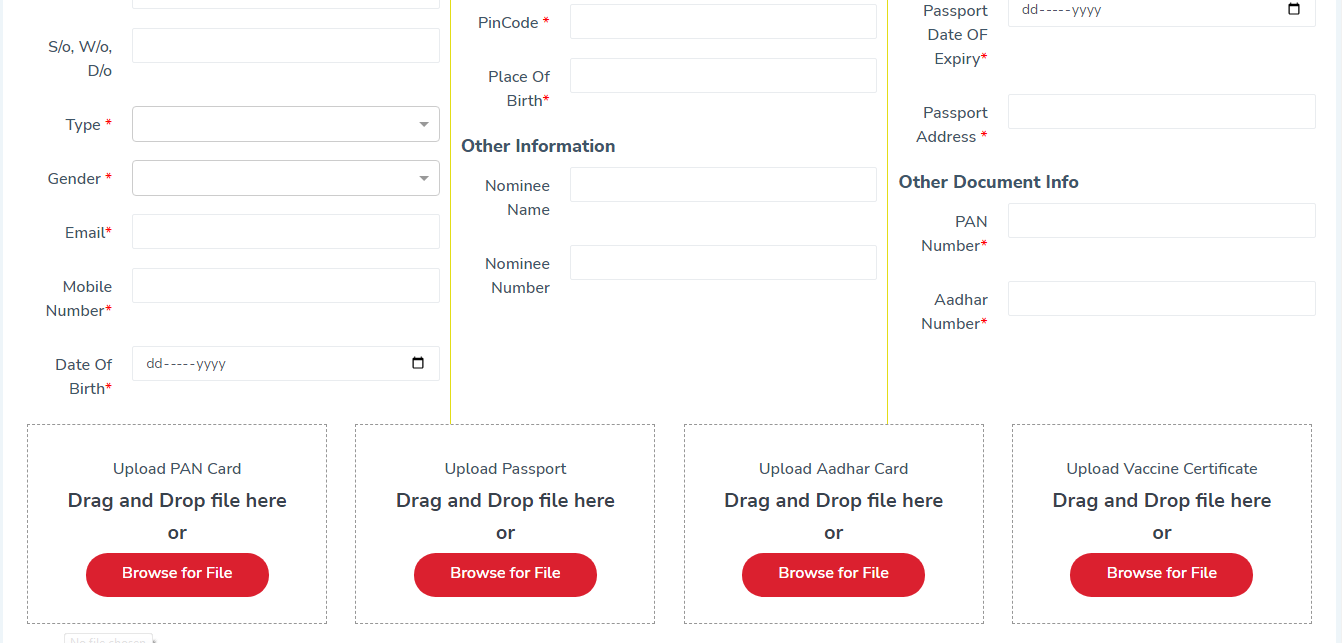Select the PAN Number input field
The image size is (1342, 643).
1161,220
